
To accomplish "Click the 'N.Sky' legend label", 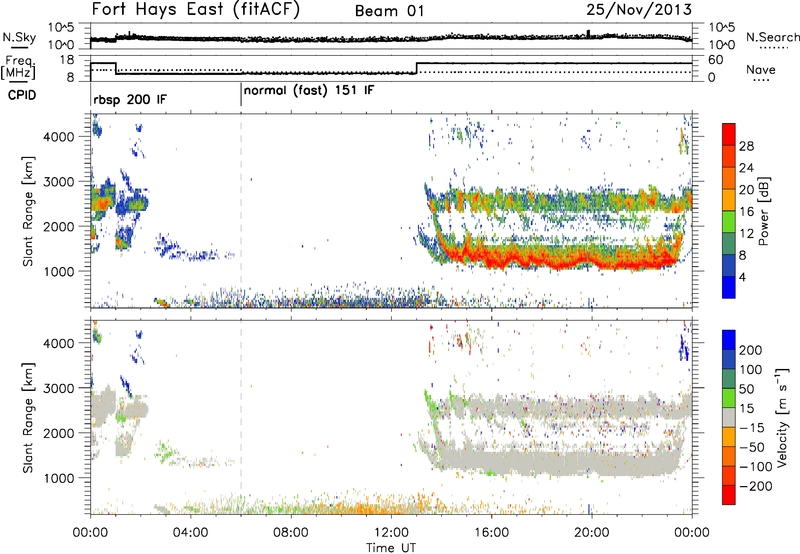I will (x=19, y=37).
